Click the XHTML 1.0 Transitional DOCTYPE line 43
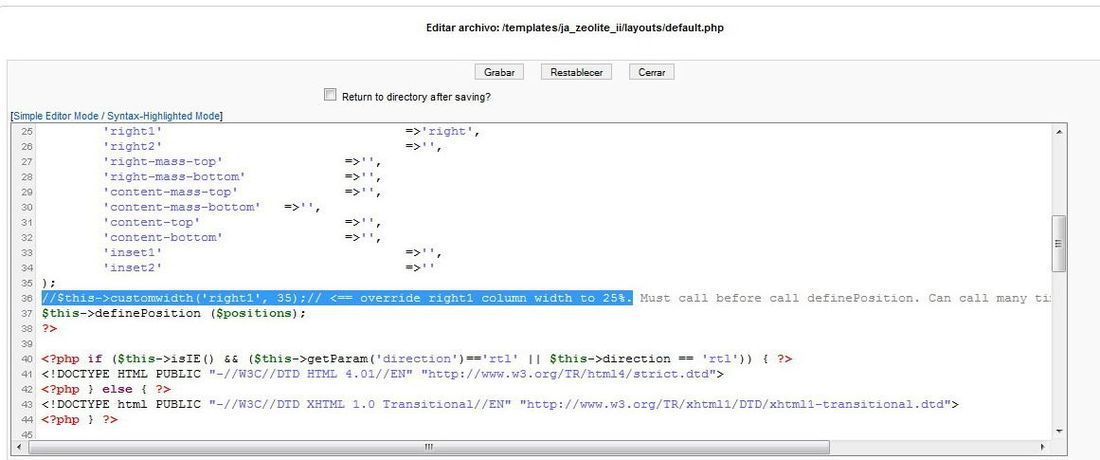The height and width of the screenshot is (460, 1100). point(500,405)
